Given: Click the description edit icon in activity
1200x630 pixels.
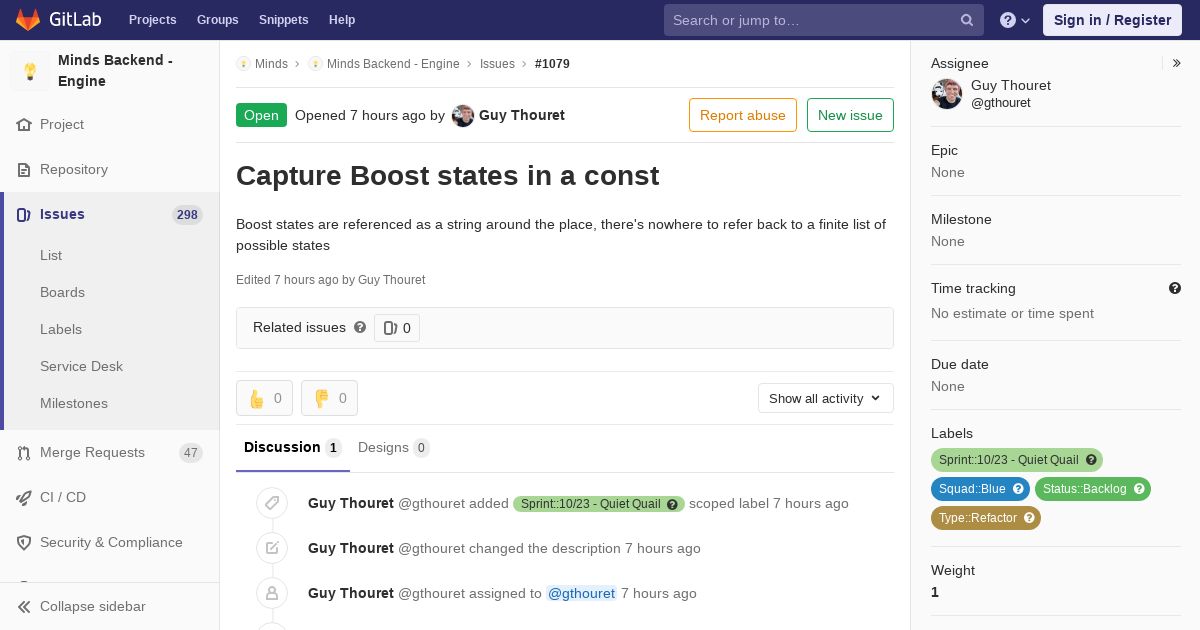Looking at the screenshot, I should pos(272,548).
